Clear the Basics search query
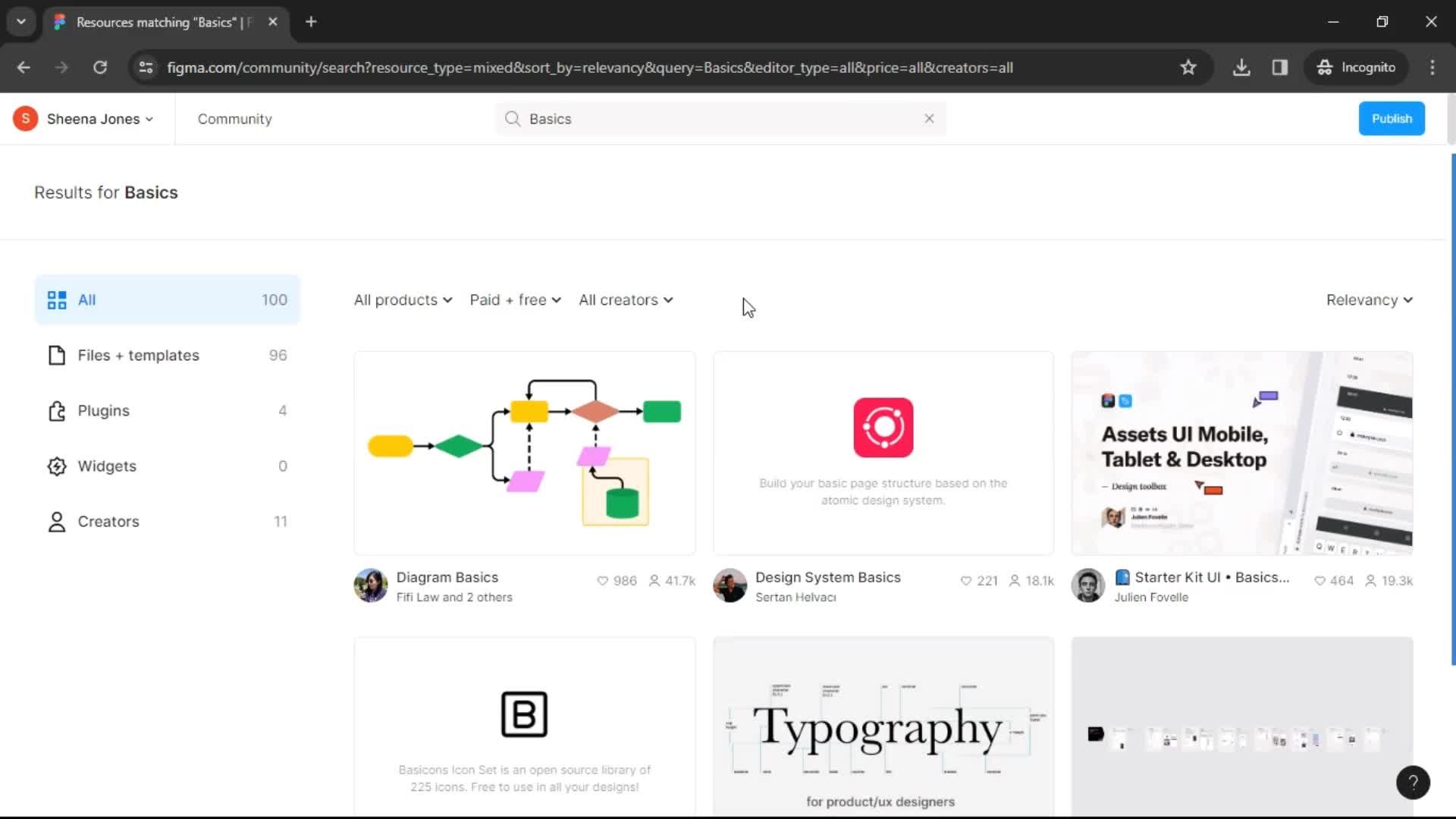 929,118
